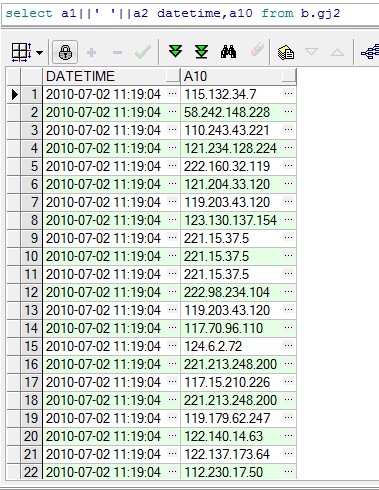Click the insert record plus icon
This screenshot has height=490, width=379.
pyautogui.click(x=91, y=52)
